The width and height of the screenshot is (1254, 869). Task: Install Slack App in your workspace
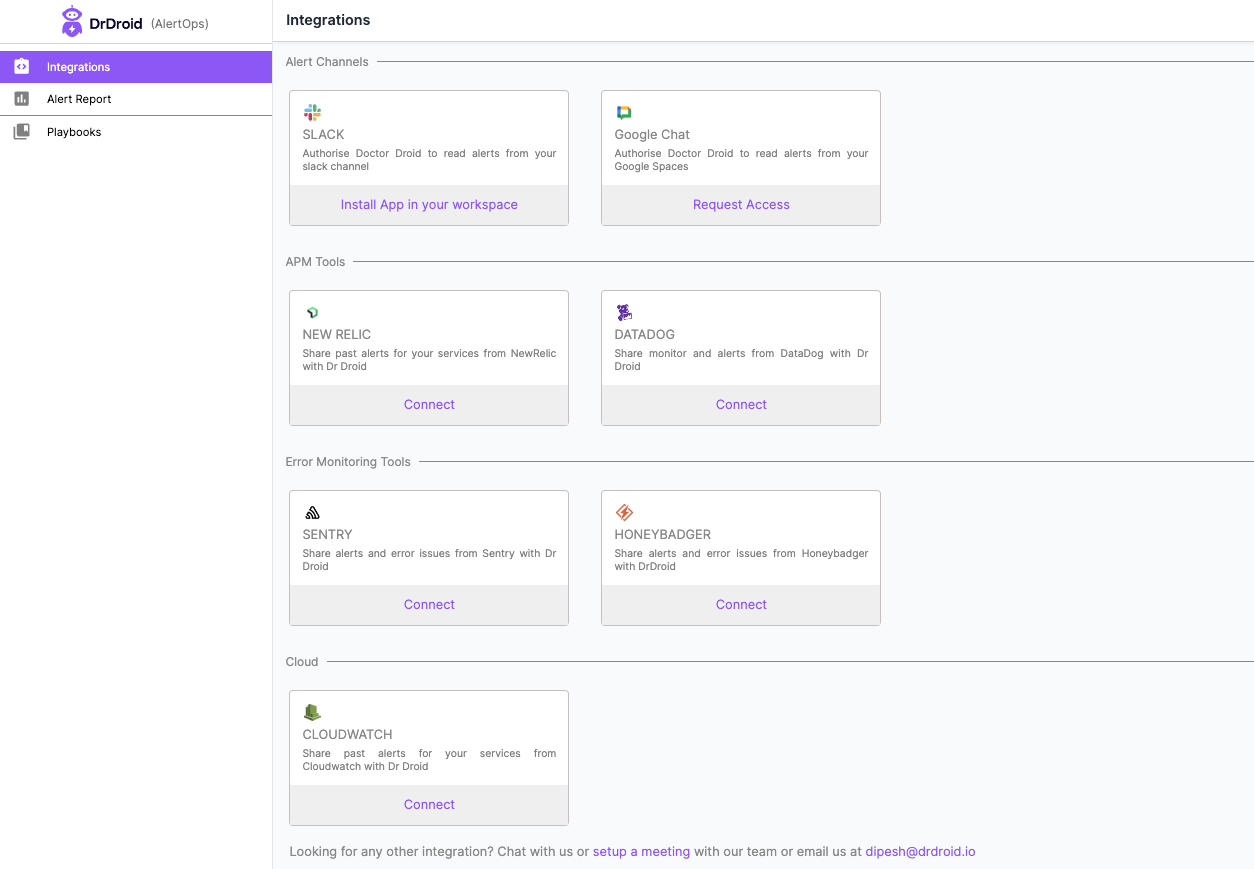point(429,205)
